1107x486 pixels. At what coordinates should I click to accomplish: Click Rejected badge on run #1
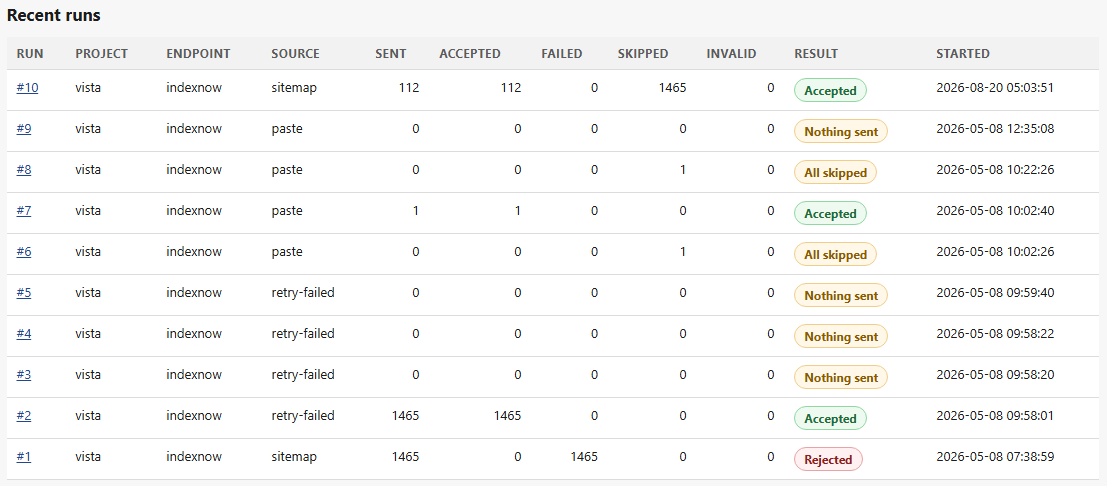828,459
